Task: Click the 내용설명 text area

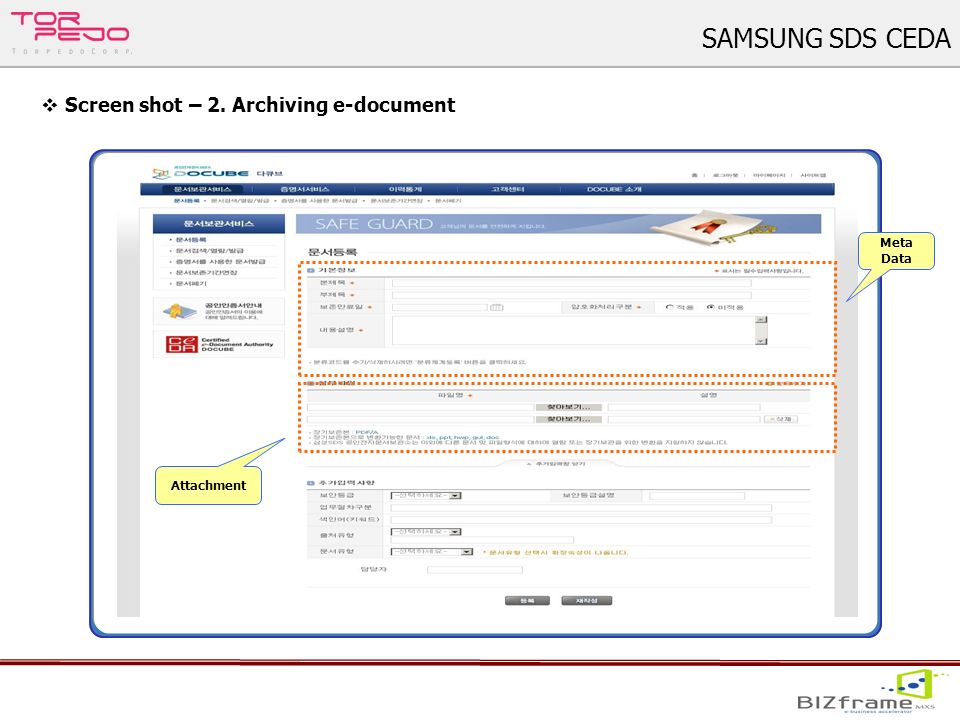Action: [x=574, y=331]
